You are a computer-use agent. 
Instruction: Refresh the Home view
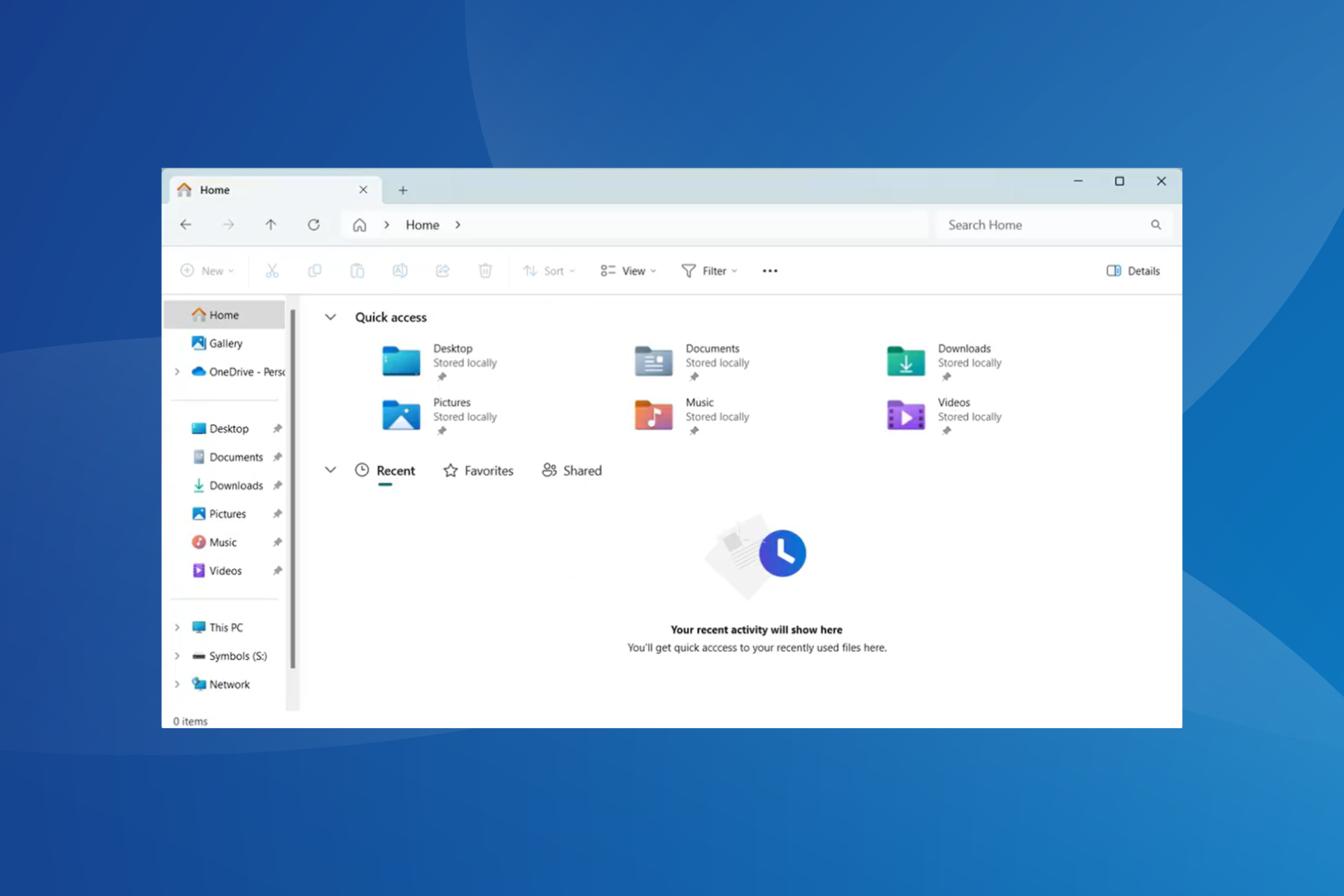(x=314, y=225)
